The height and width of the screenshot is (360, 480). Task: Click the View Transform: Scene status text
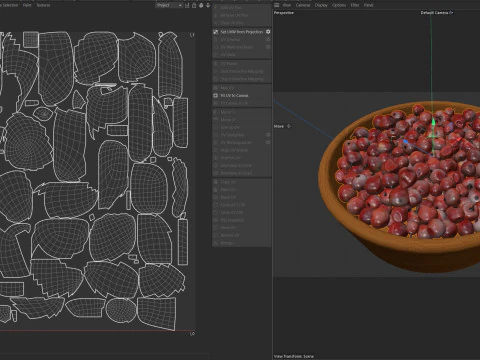[294, 356]
